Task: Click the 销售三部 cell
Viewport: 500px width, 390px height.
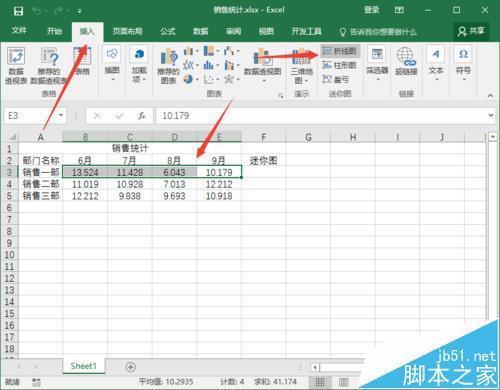Action: (41, 196)
